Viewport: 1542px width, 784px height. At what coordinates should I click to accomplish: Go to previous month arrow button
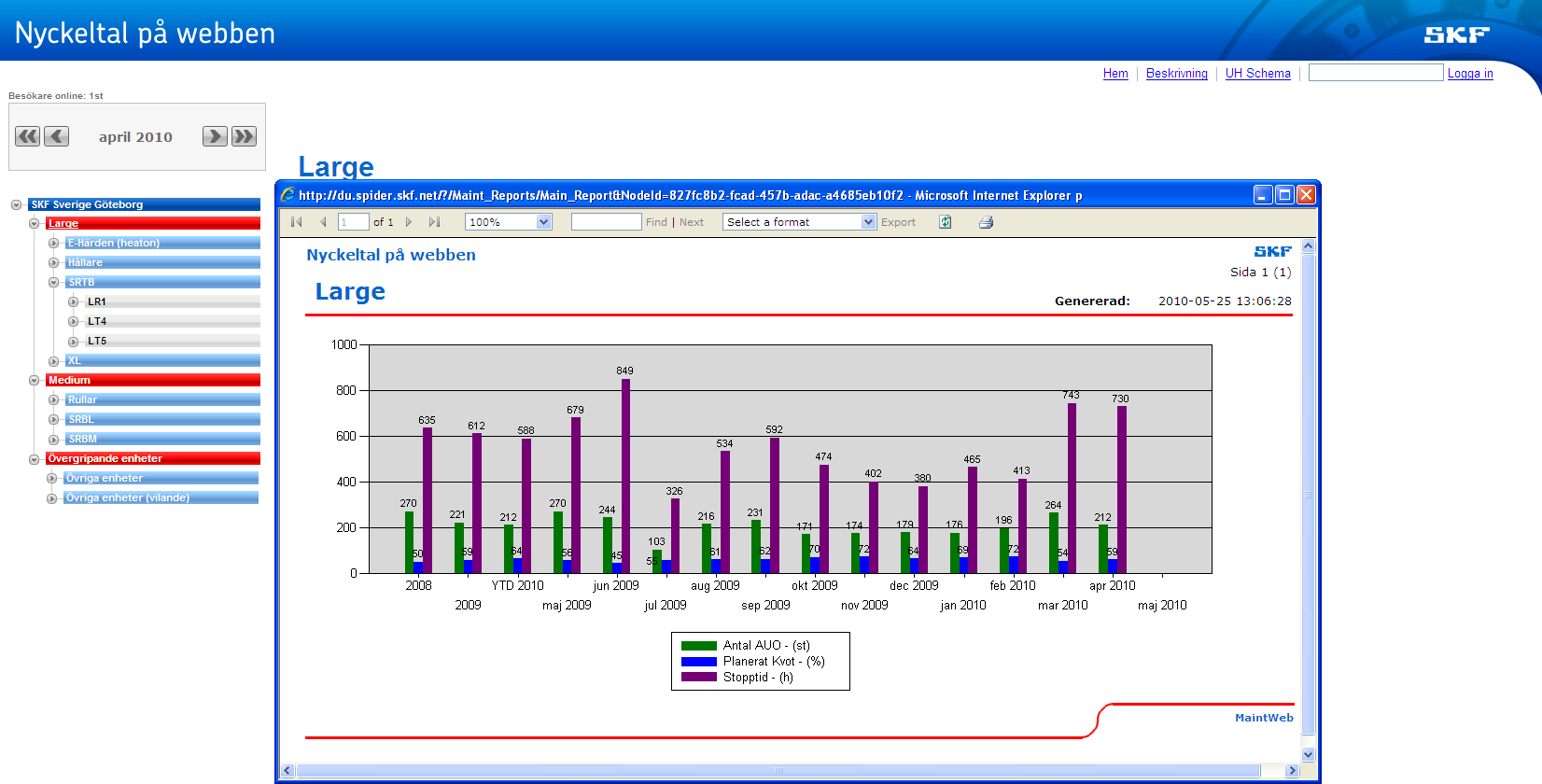click(57, 136)
